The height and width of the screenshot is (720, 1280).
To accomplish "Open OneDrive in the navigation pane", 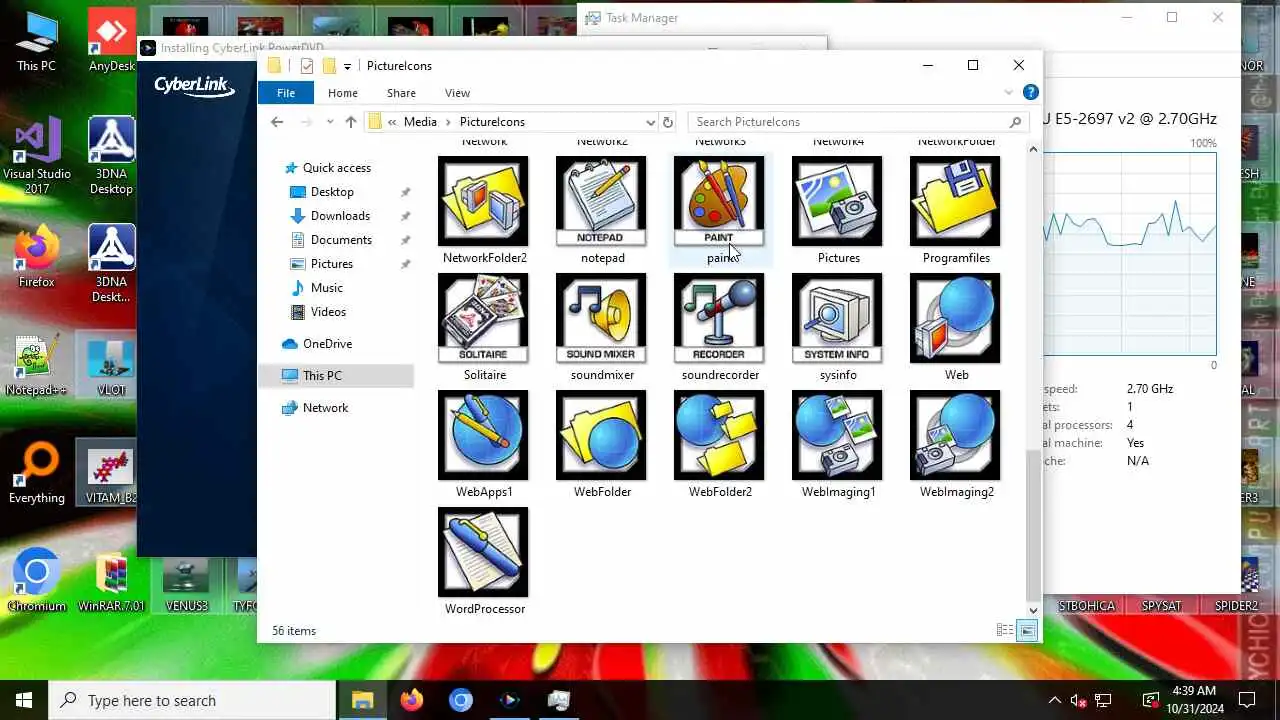I will tap(327, 344).
